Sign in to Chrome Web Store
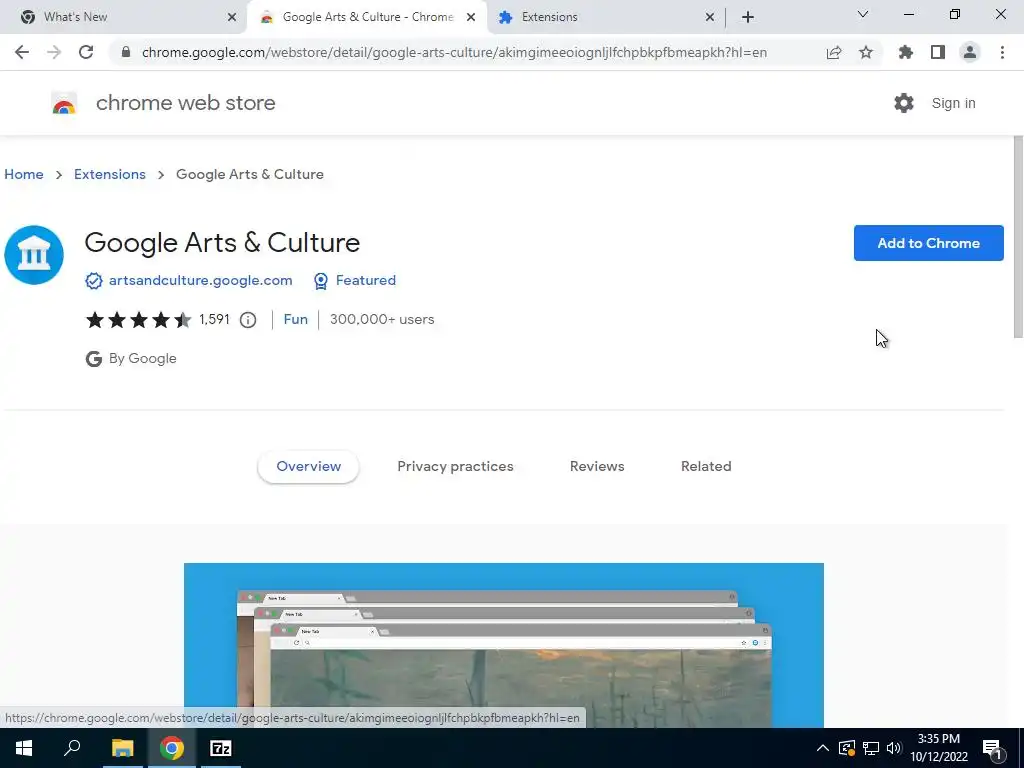Screen dimensions: 1024x768 [953, 103]
